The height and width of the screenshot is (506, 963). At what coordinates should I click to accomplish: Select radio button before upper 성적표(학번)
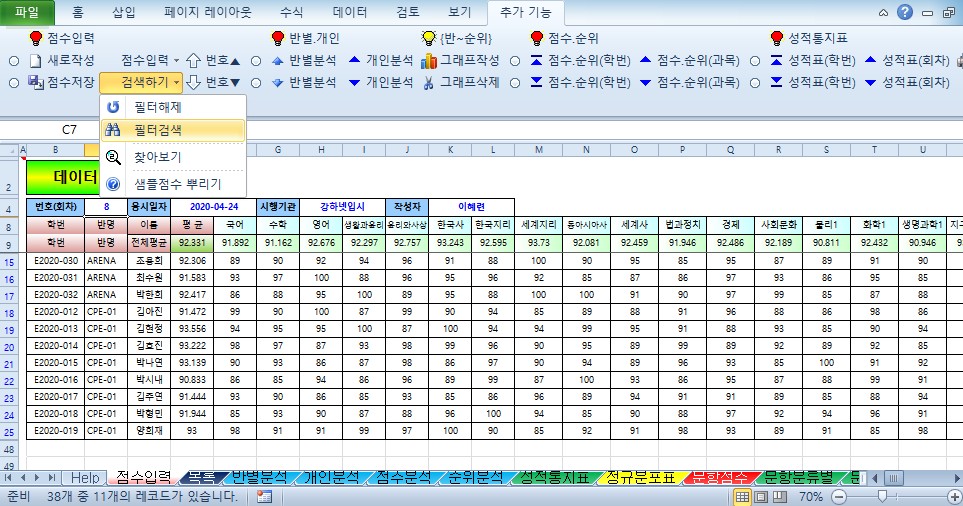[x=755, y=61]
